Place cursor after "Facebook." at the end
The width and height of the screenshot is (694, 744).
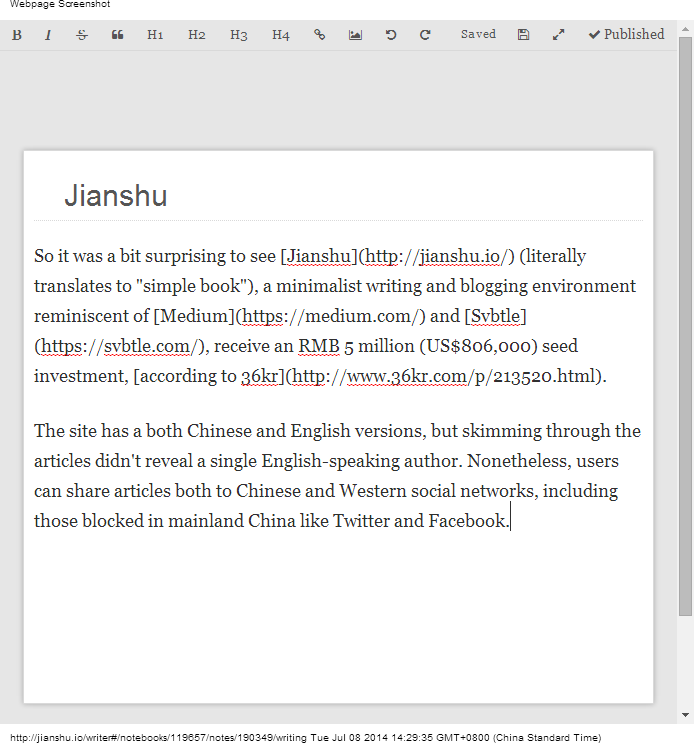coord(510,521)
